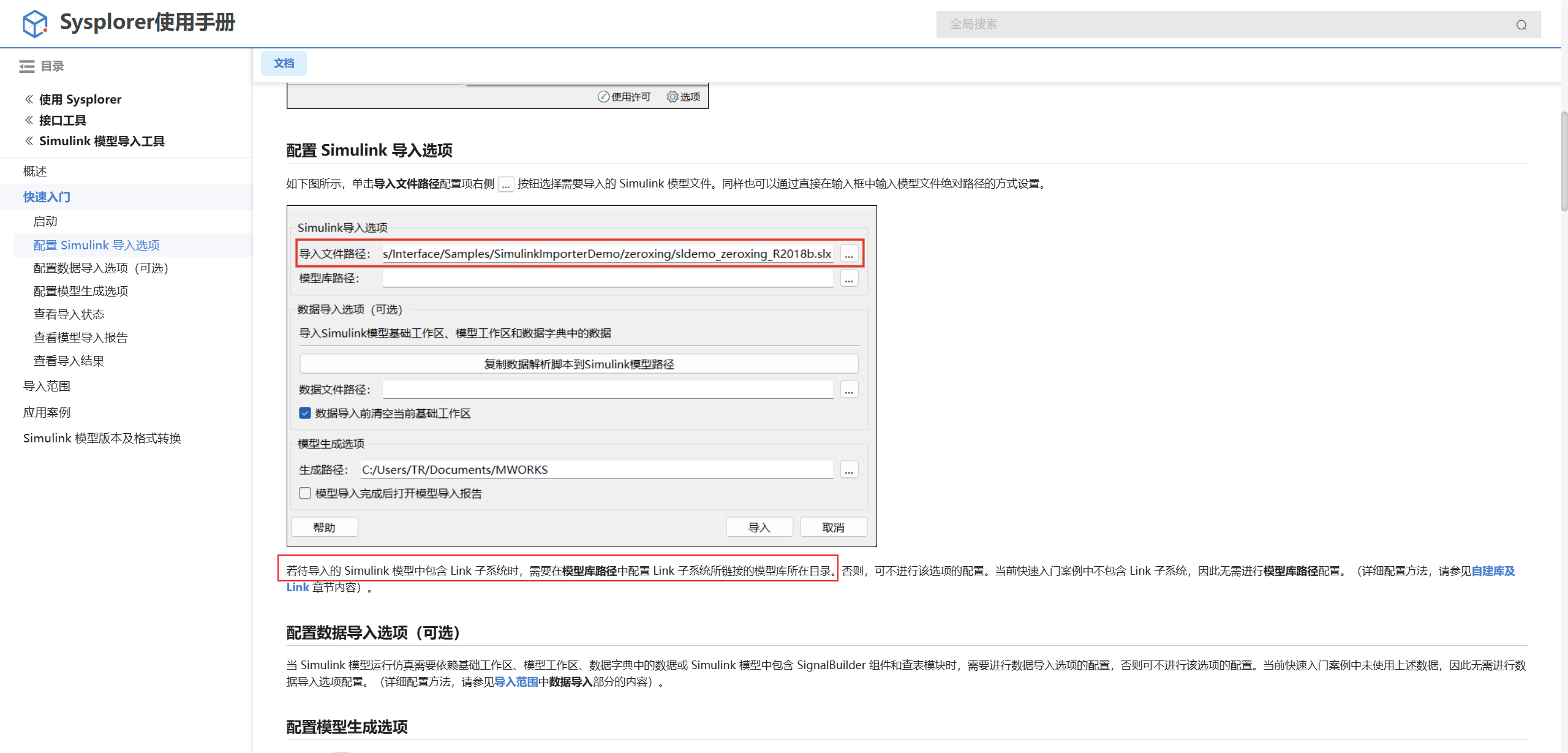Uncheck 数据导入前清空当前基础工作区 checkbox
1568x753 pixels.
(x=305, y=413)
